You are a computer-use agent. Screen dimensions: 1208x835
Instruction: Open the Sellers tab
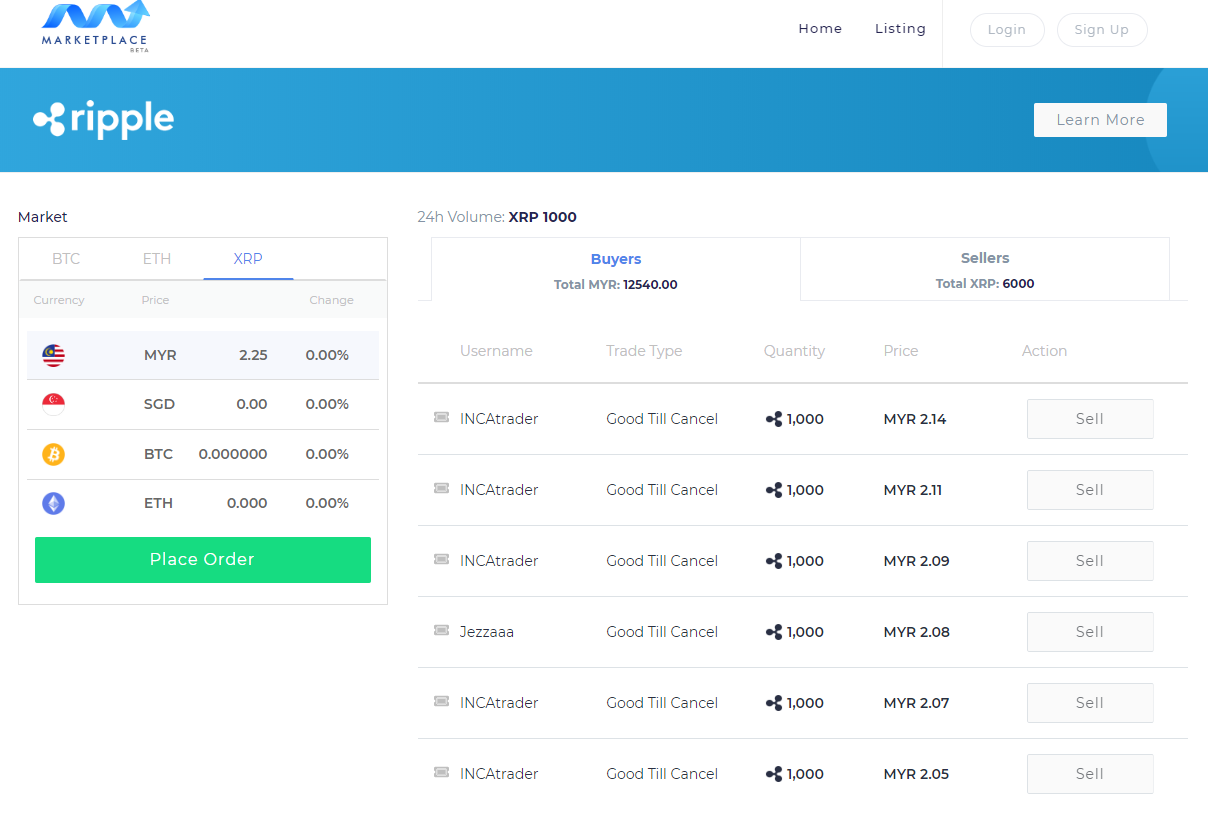[x=985, y=270]
